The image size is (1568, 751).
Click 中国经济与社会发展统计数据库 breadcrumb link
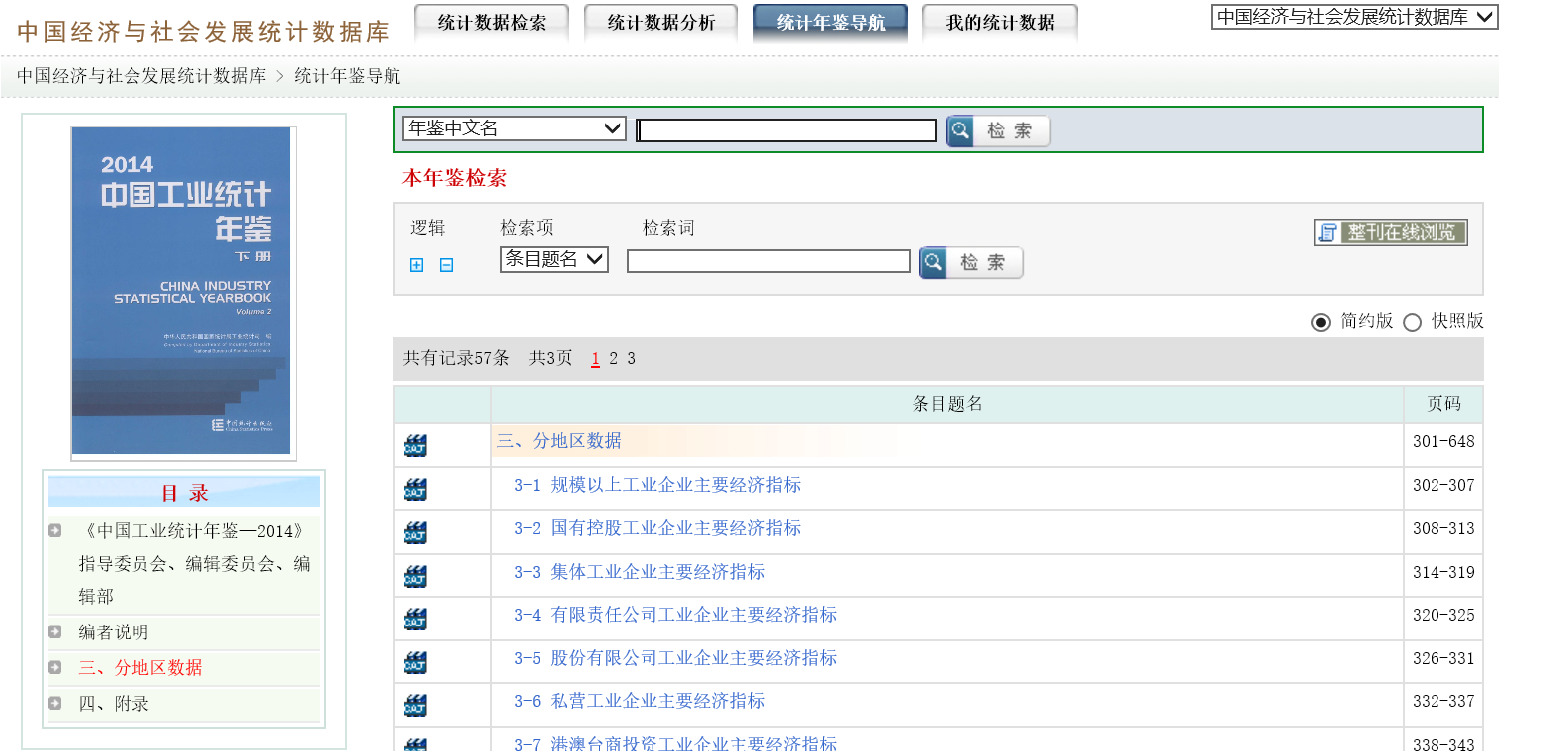tap(141, 76)
